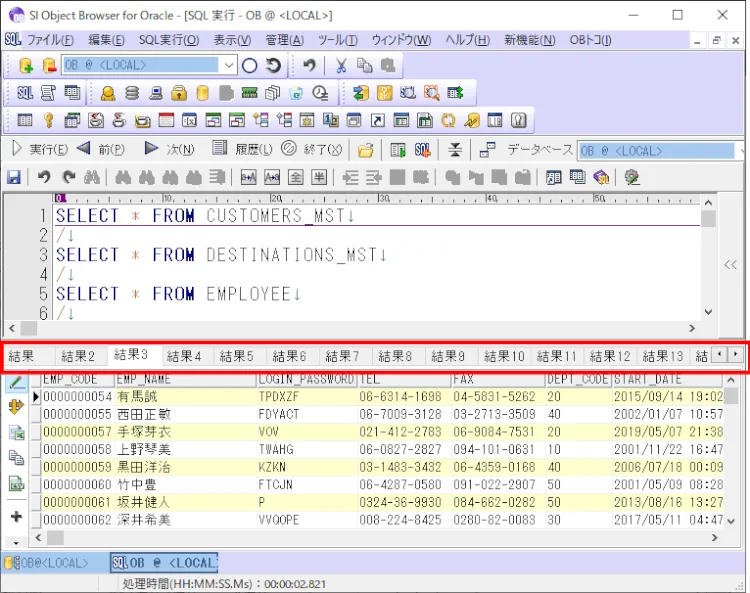Click tab strip scroll-right arrow
The height and width of the screenshot is (593, 750).
735,354
